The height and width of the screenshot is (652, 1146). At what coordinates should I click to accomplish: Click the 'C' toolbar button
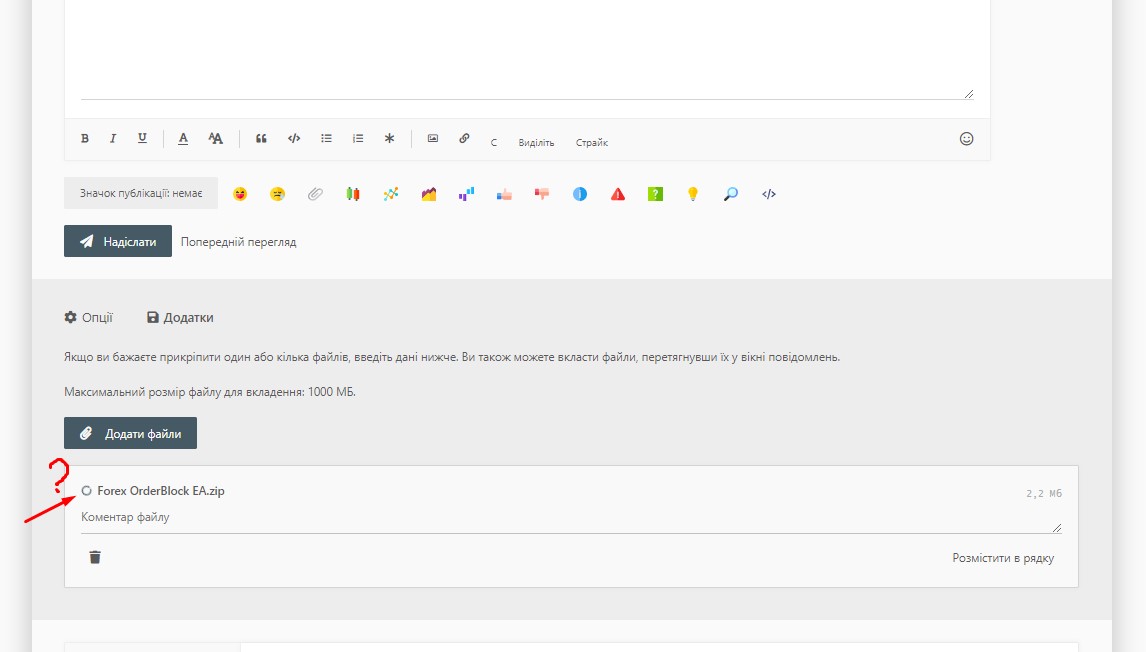[x=494, y=143]
